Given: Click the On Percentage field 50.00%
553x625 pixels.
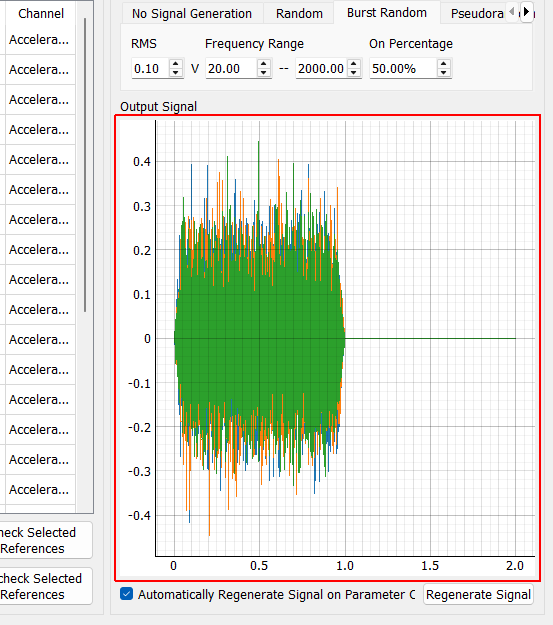Looking at the screenshot, I should tap(403, 69).
